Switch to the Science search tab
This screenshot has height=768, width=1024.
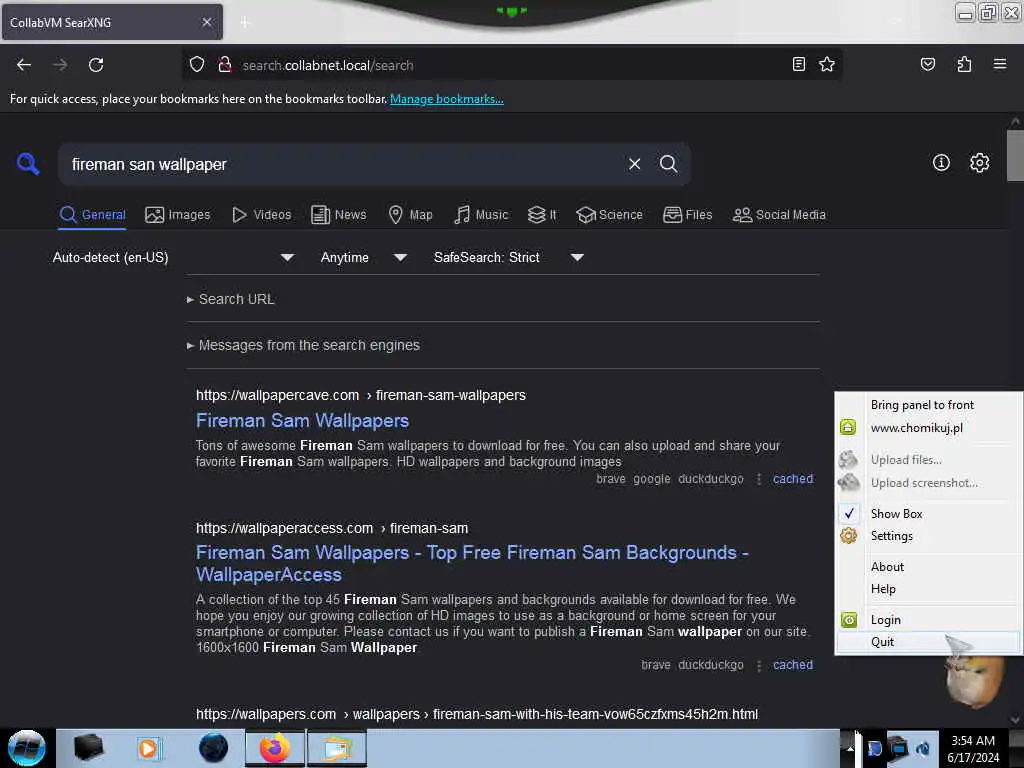coord(609,215)
